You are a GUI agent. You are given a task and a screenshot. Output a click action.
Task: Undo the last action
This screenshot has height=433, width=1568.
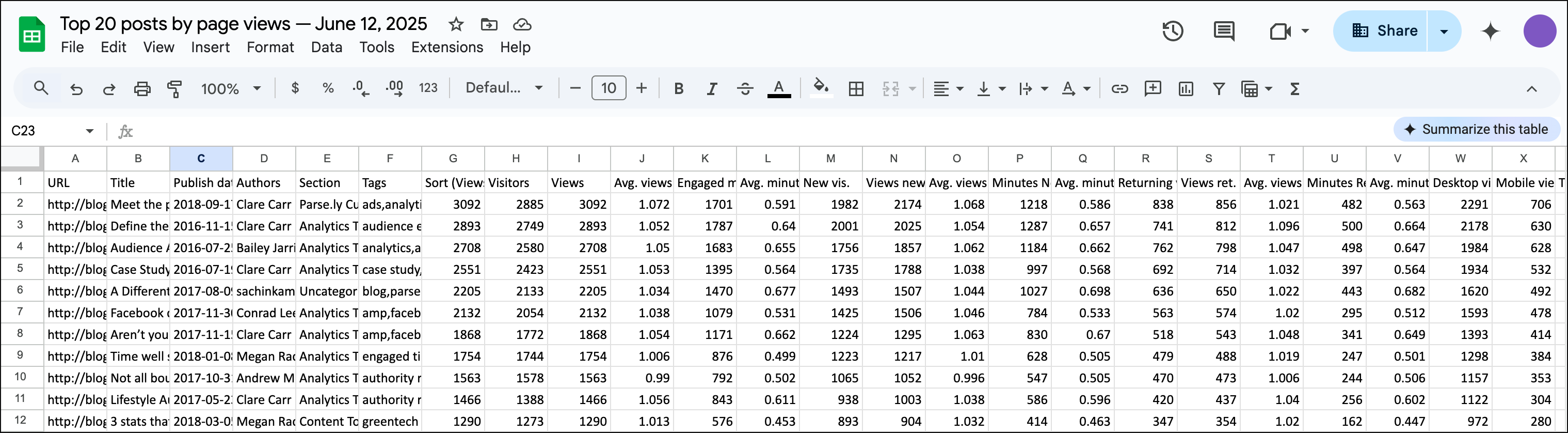tap(76, 89)
